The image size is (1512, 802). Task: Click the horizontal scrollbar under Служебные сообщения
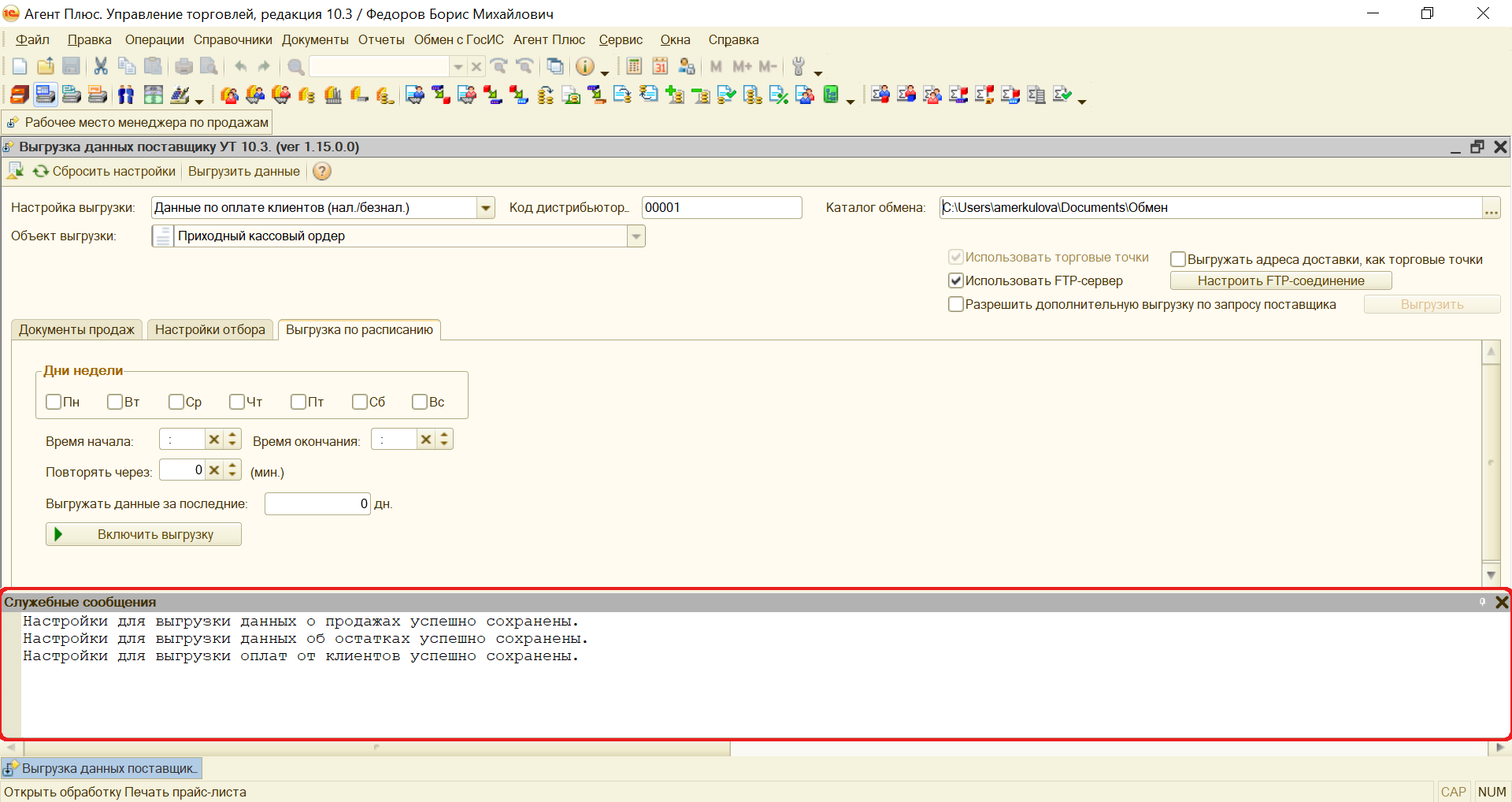tap(378, 748)
